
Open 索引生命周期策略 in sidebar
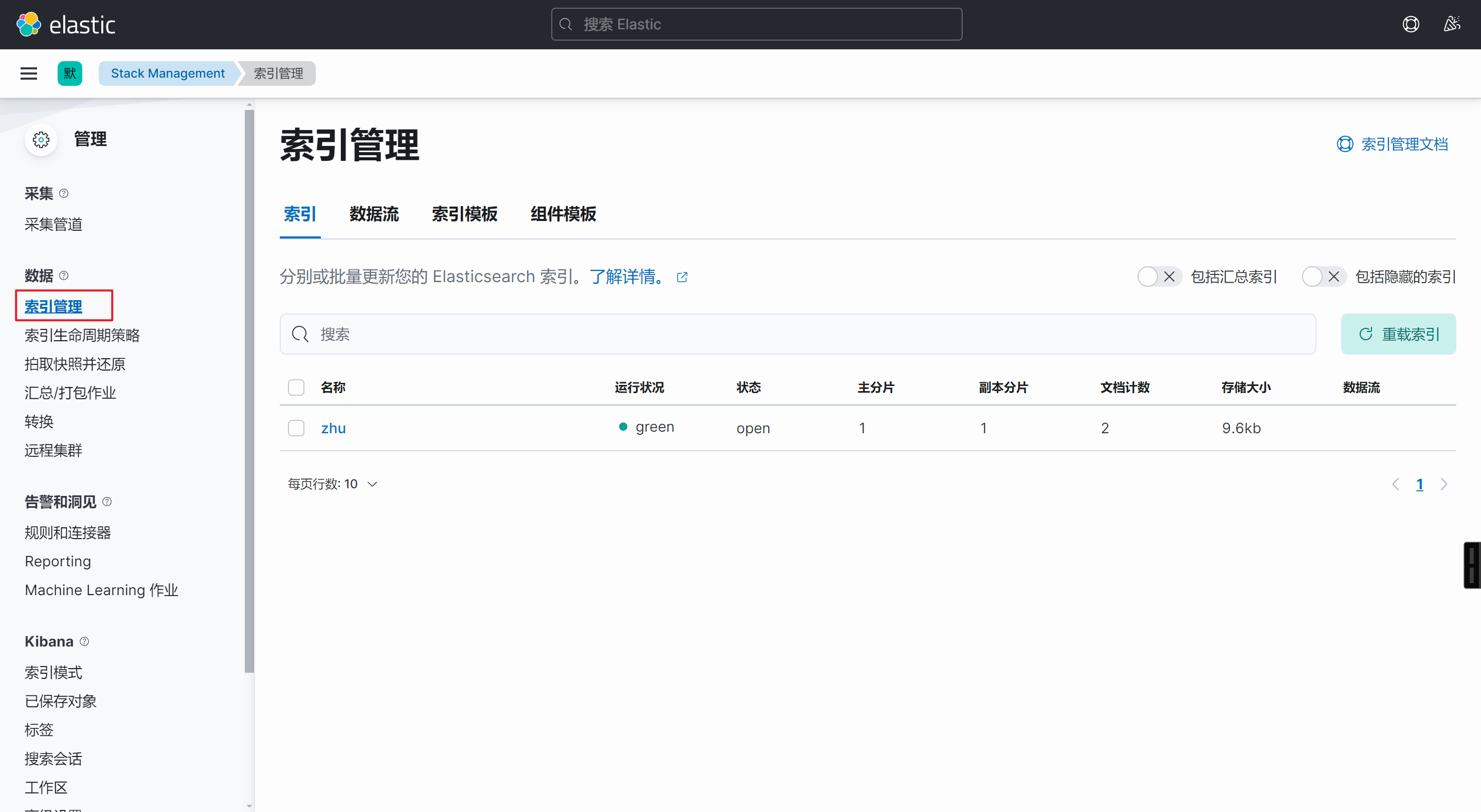[82, 335]
